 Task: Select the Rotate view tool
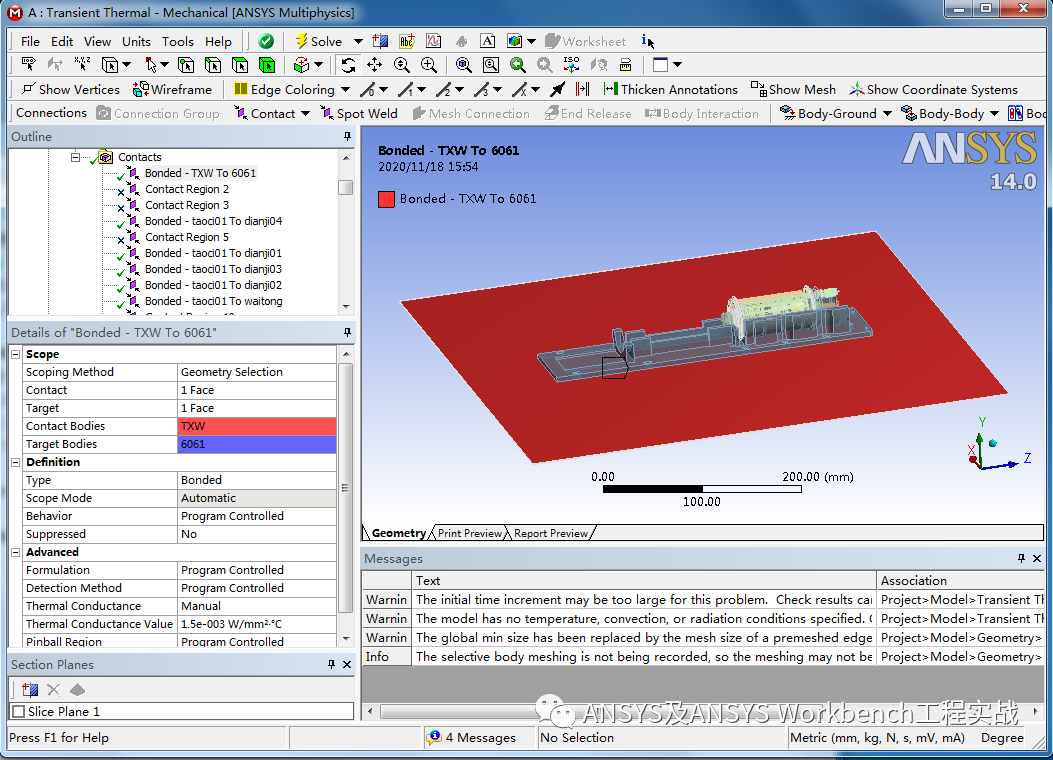(x=348, y=64)
